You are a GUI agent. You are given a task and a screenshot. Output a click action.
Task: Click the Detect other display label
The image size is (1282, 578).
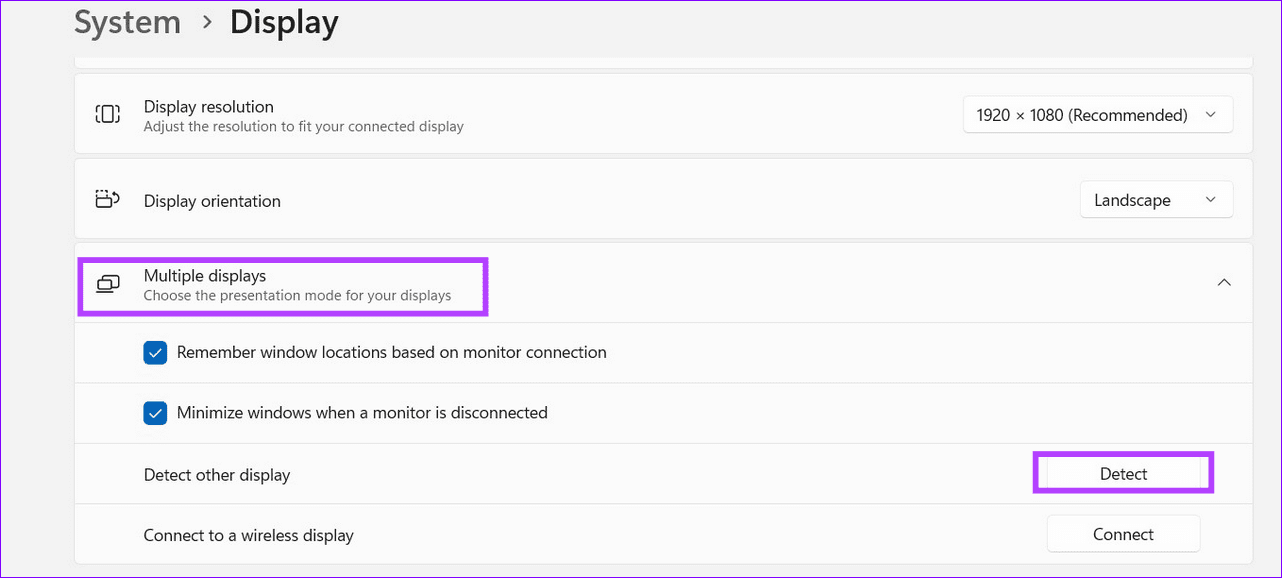click(x=217, y=475)
